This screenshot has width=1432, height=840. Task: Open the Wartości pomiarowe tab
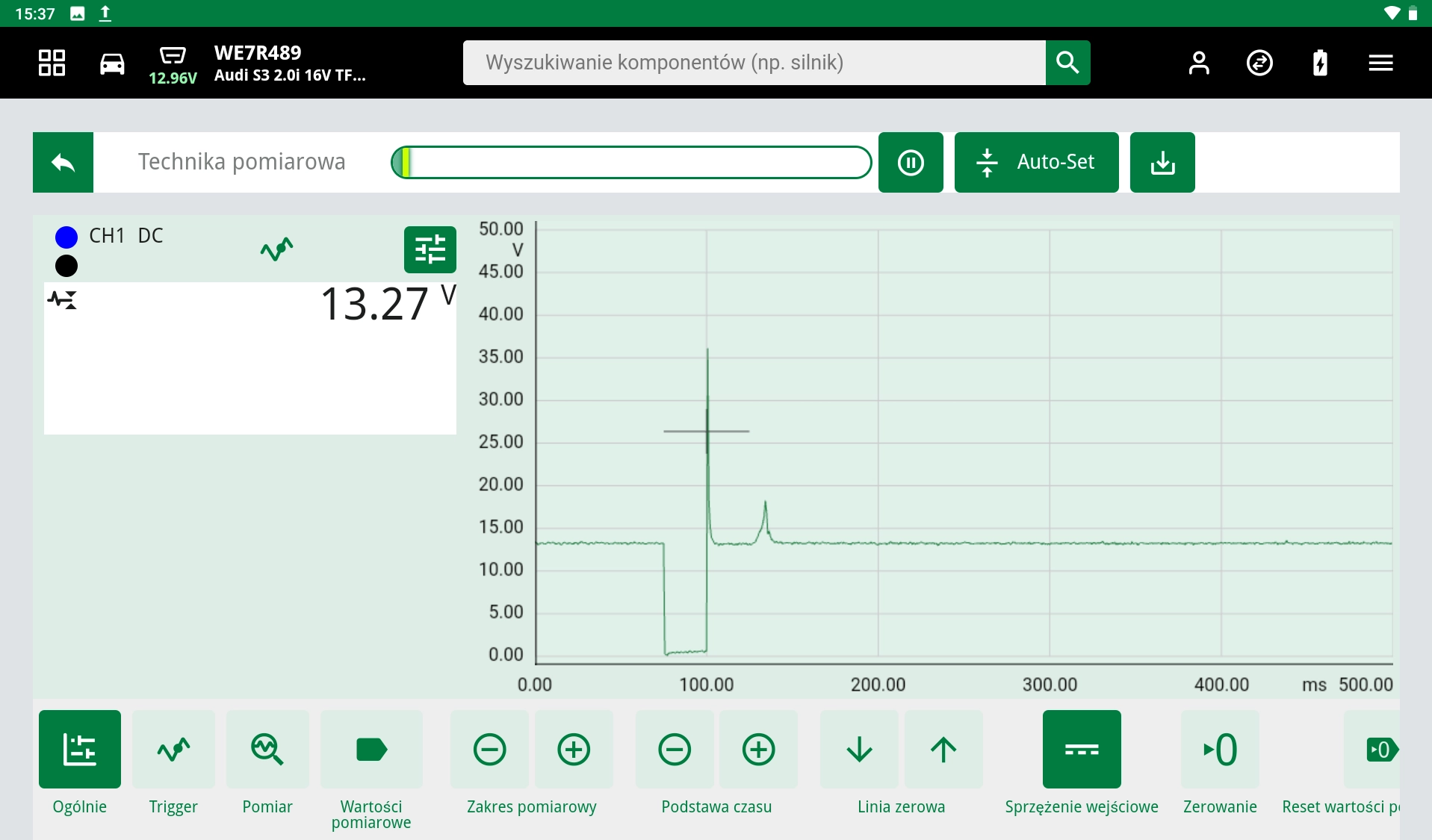371,749
